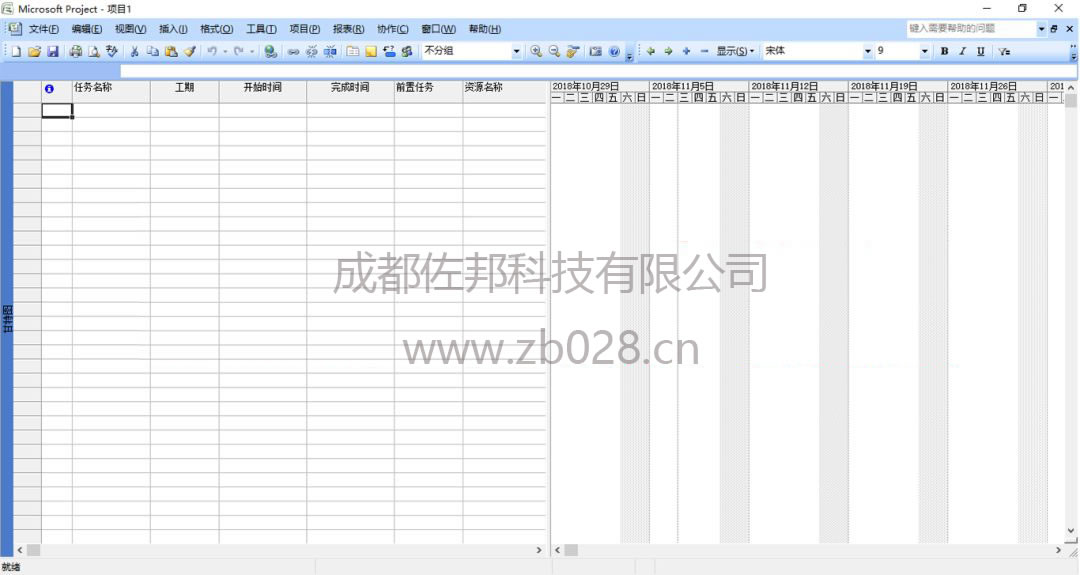This screenshot has height=575, width=1080.
Task: Toggle italic formatting
Action: pos(962,52)
